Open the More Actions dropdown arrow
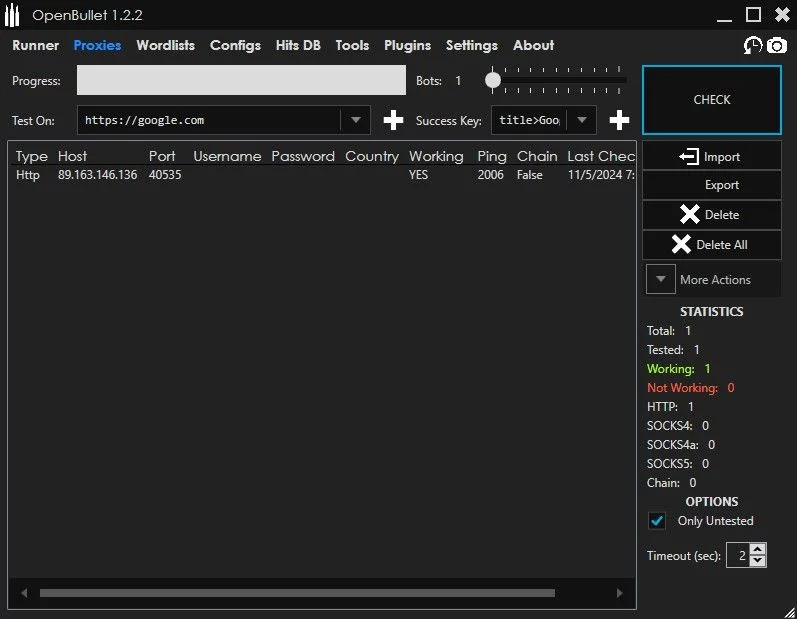The width and height of the screenshot is (797, 619). click(661, 279)
